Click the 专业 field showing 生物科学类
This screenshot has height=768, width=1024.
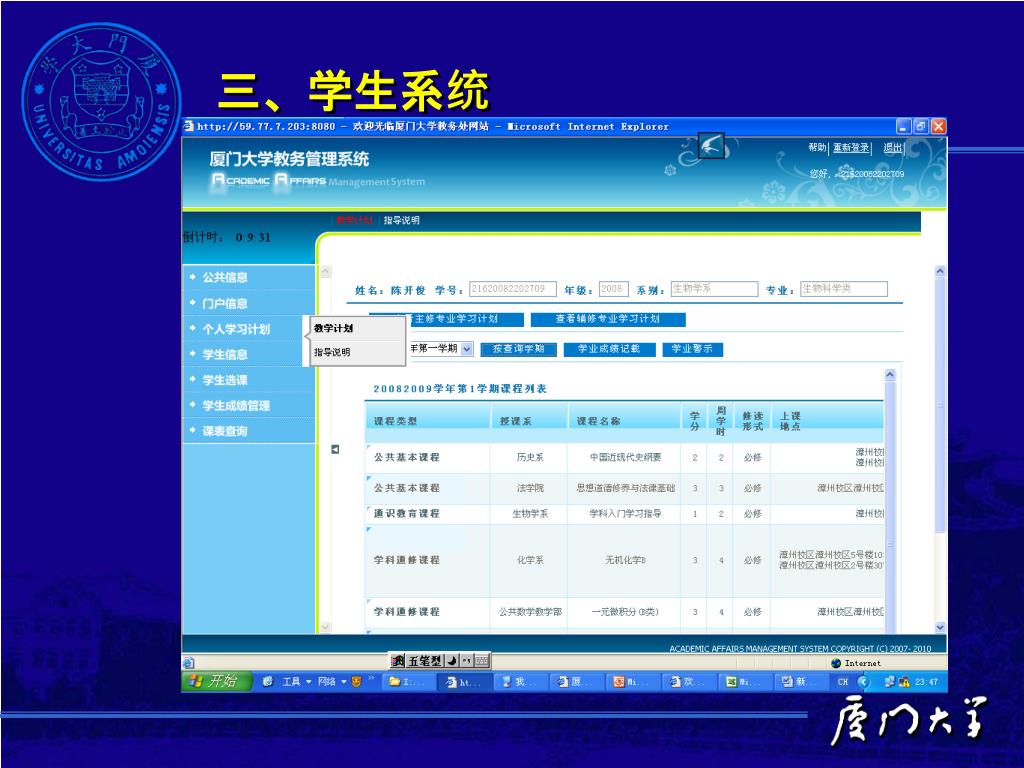click(x=844, y=289)
